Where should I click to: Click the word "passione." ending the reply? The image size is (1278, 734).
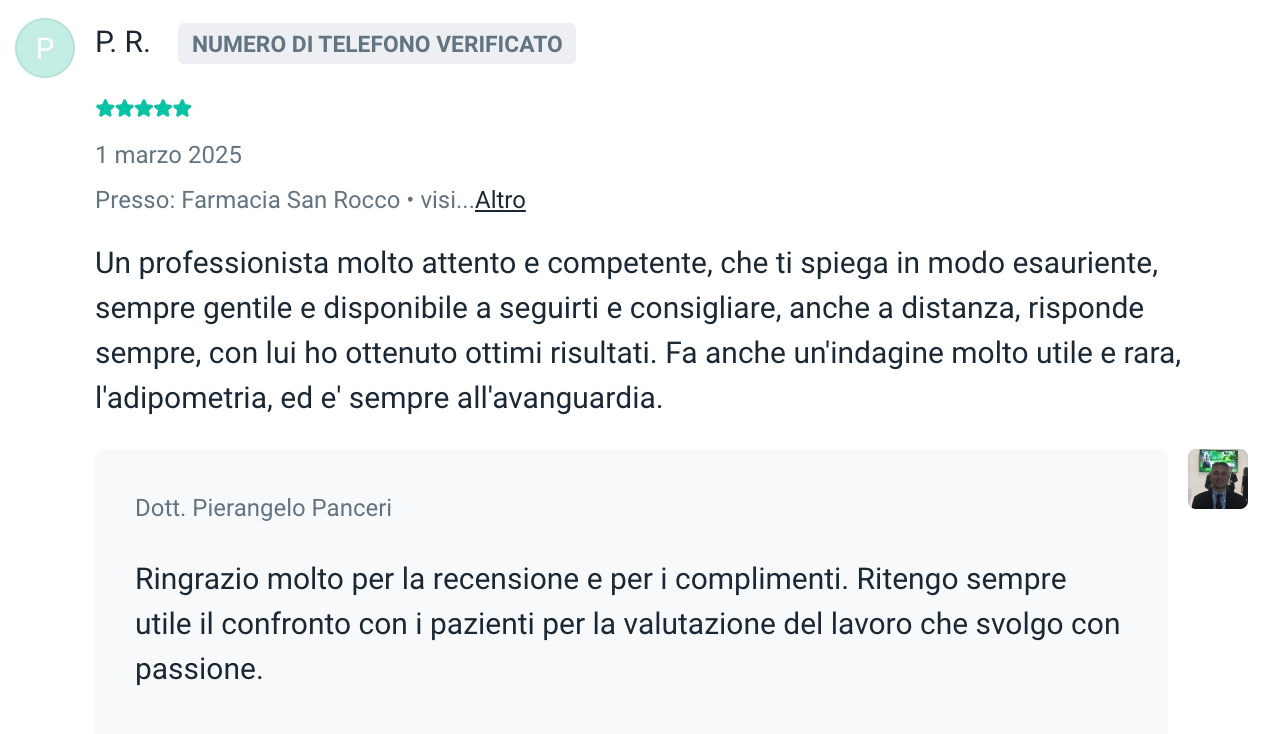[199, 669]
